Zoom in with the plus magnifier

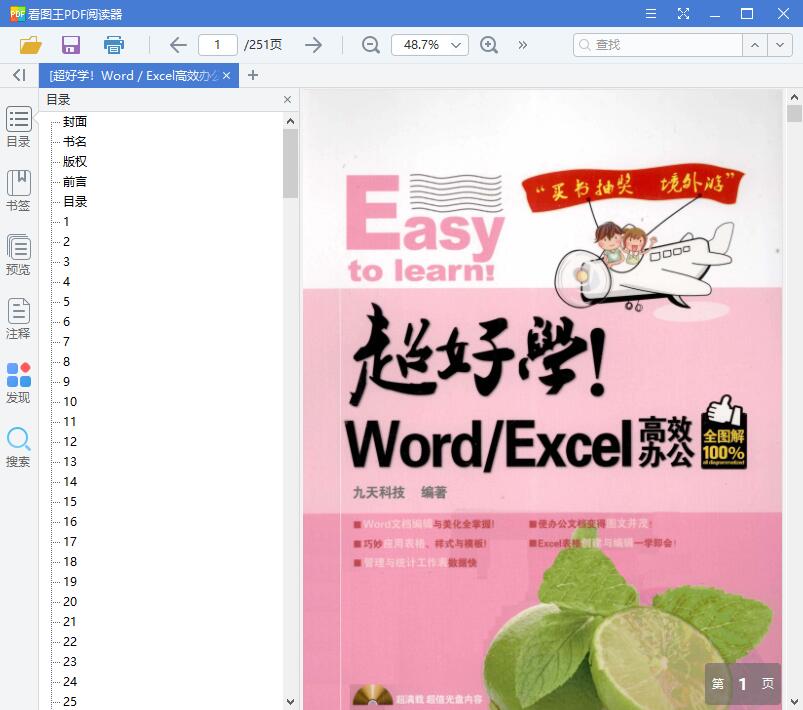[489, 45]
